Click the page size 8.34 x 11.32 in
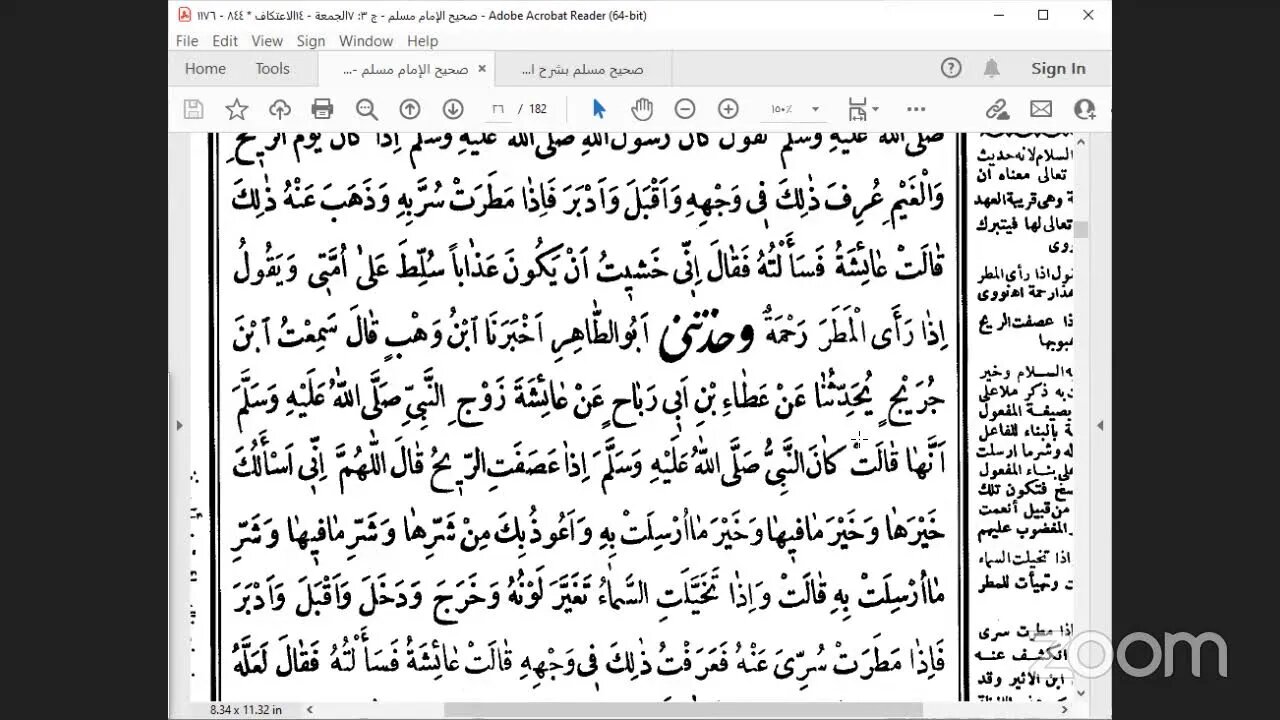Screen dimensions: 1280x720 pos(245,709)
